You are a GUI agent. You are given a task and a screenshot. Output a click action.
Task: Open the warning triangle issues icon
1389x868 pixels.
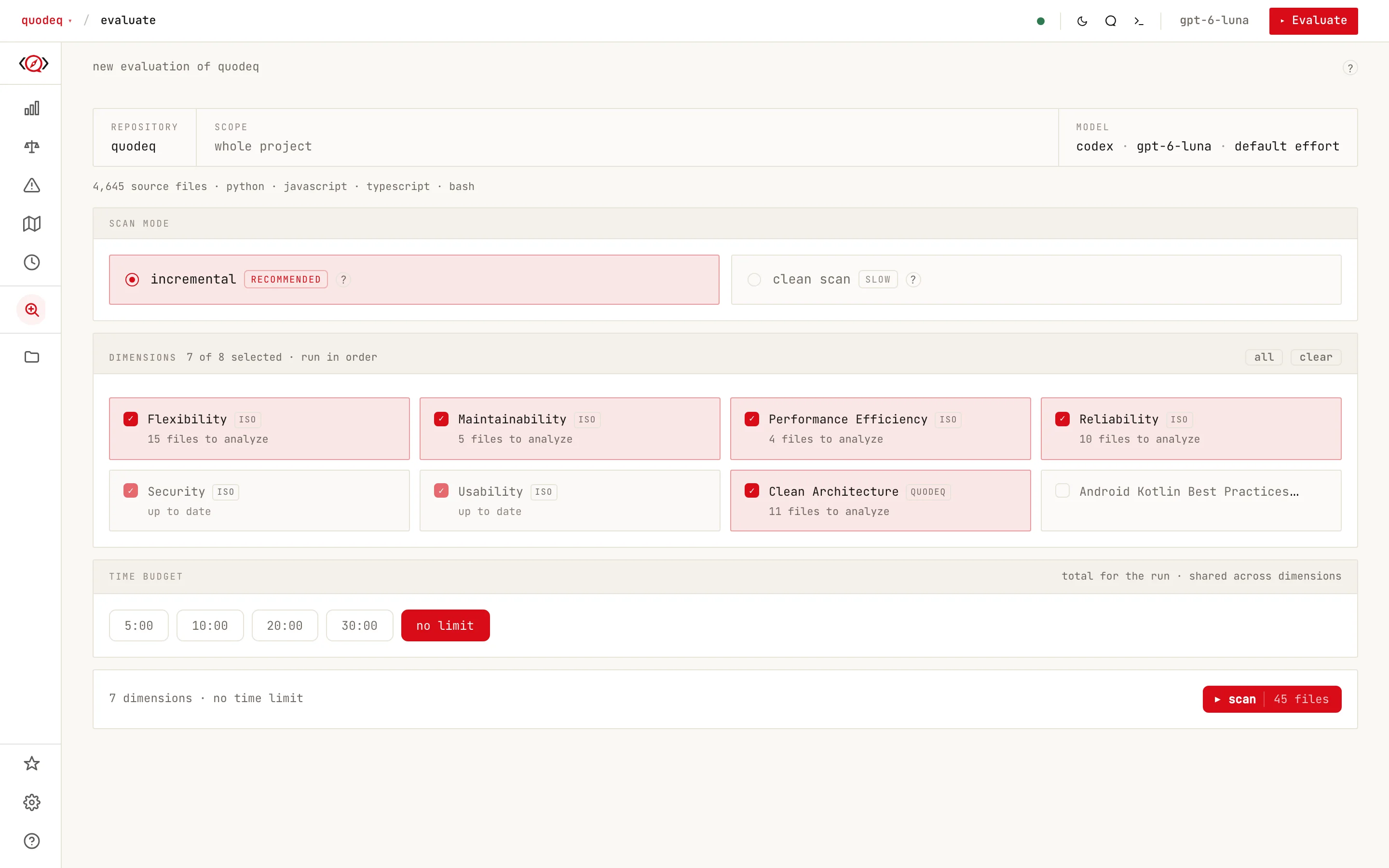pyautogui.click(x=31, y=186)
